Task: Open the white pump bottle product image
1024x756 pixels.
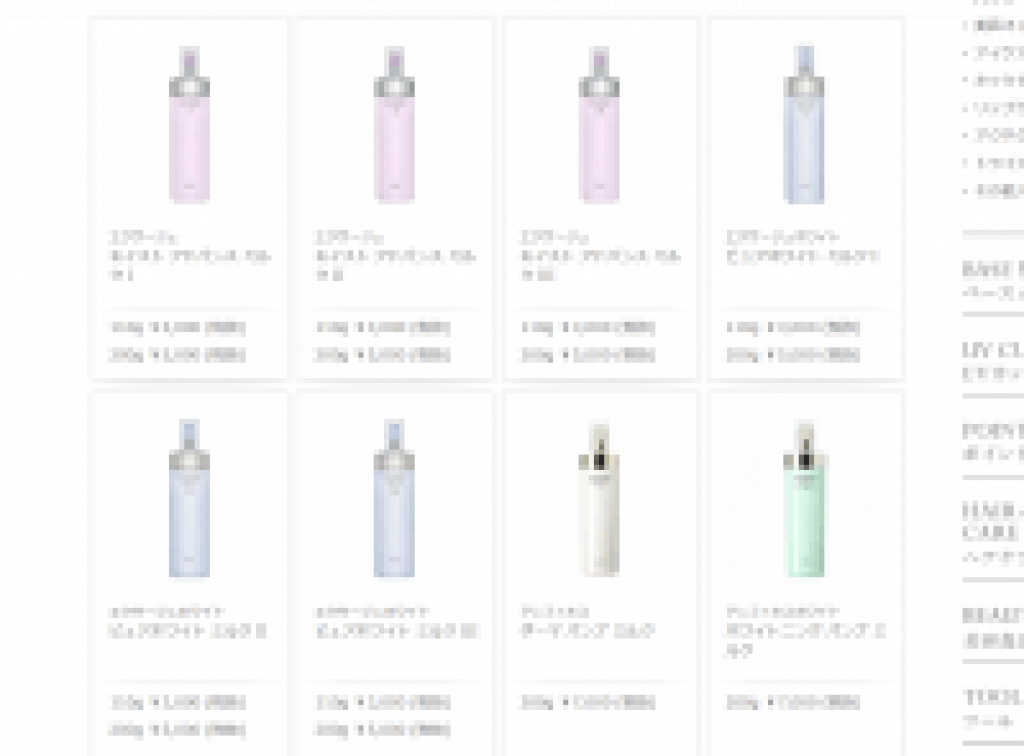Action: (600, 499)
